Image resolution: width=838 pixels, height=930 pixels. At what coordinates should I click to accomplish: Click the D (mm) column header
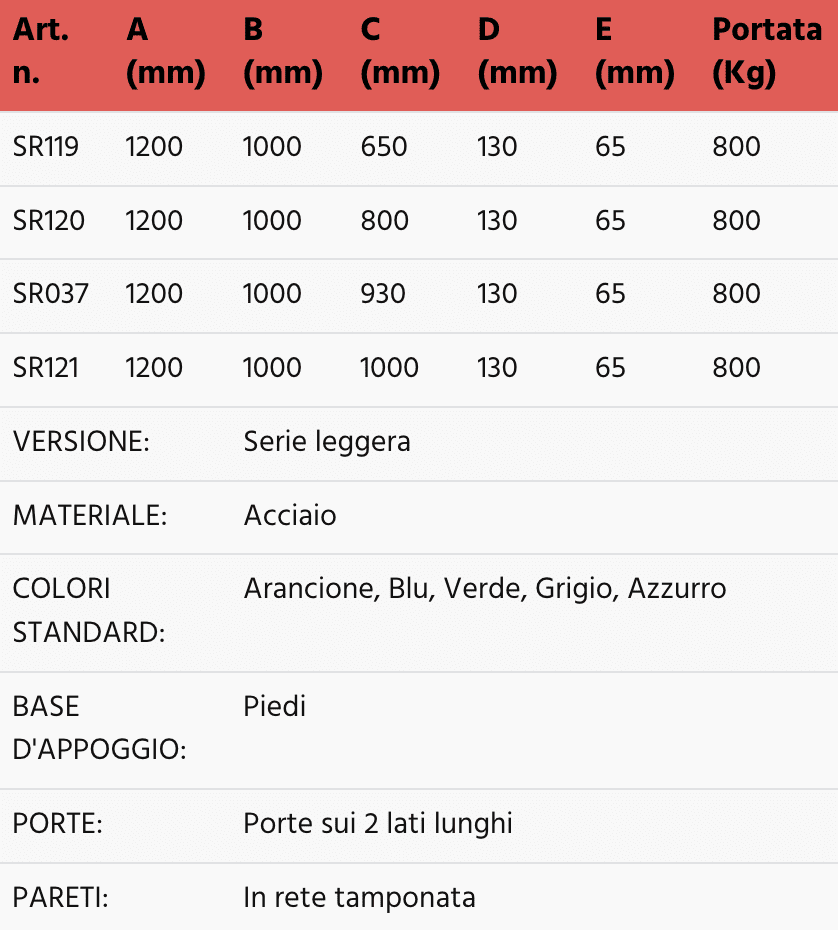517,52
